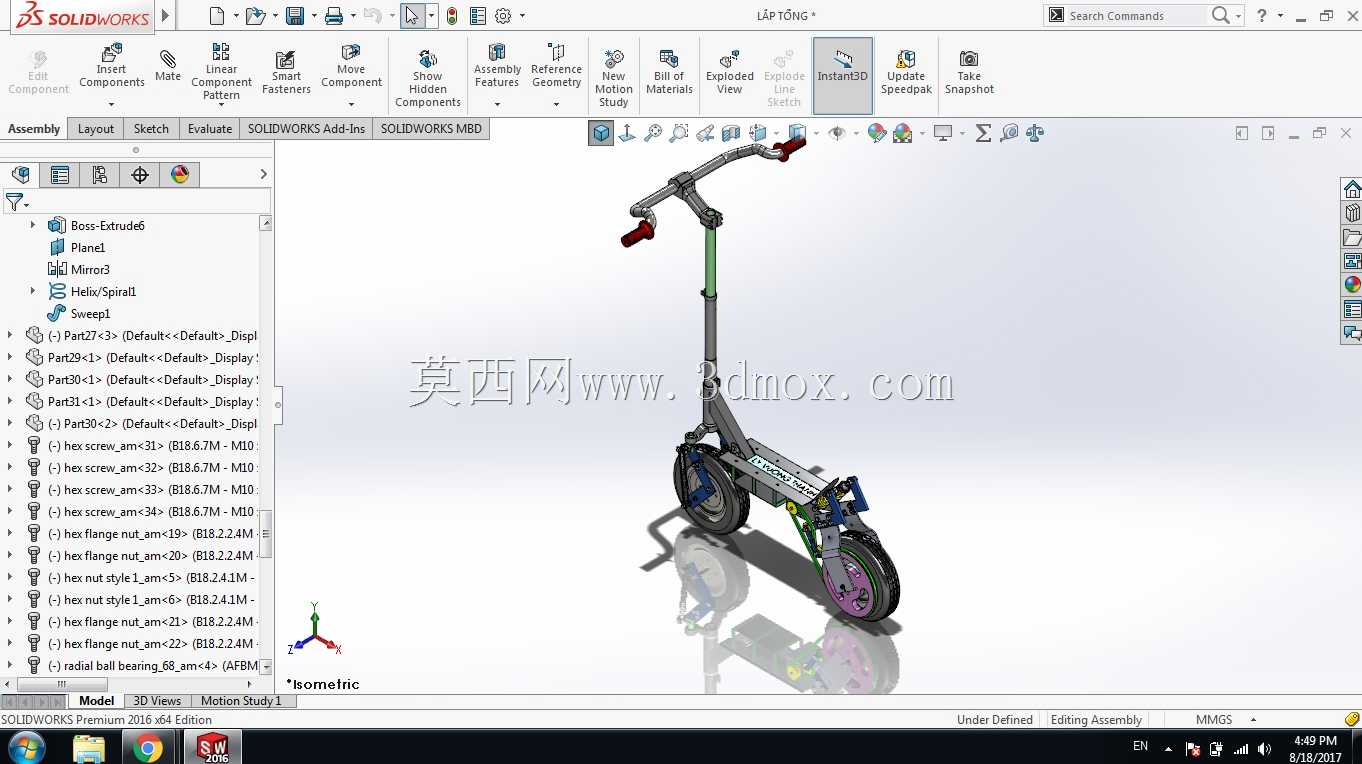The width and height of the screenshot is (1362, 764).
Task: Open the Motion Study 1 tab
Action: 241,701
